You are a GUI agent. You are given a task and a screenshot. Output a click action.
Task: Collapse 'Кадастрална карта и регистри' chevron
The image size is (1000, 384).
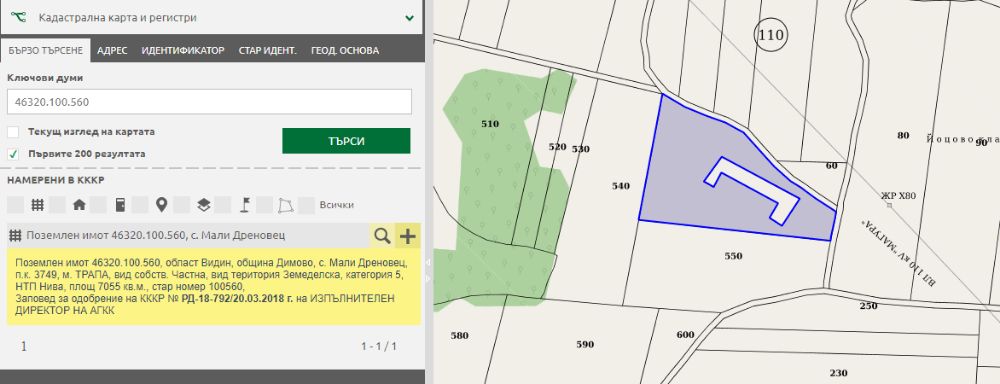[x=410, y=18]
